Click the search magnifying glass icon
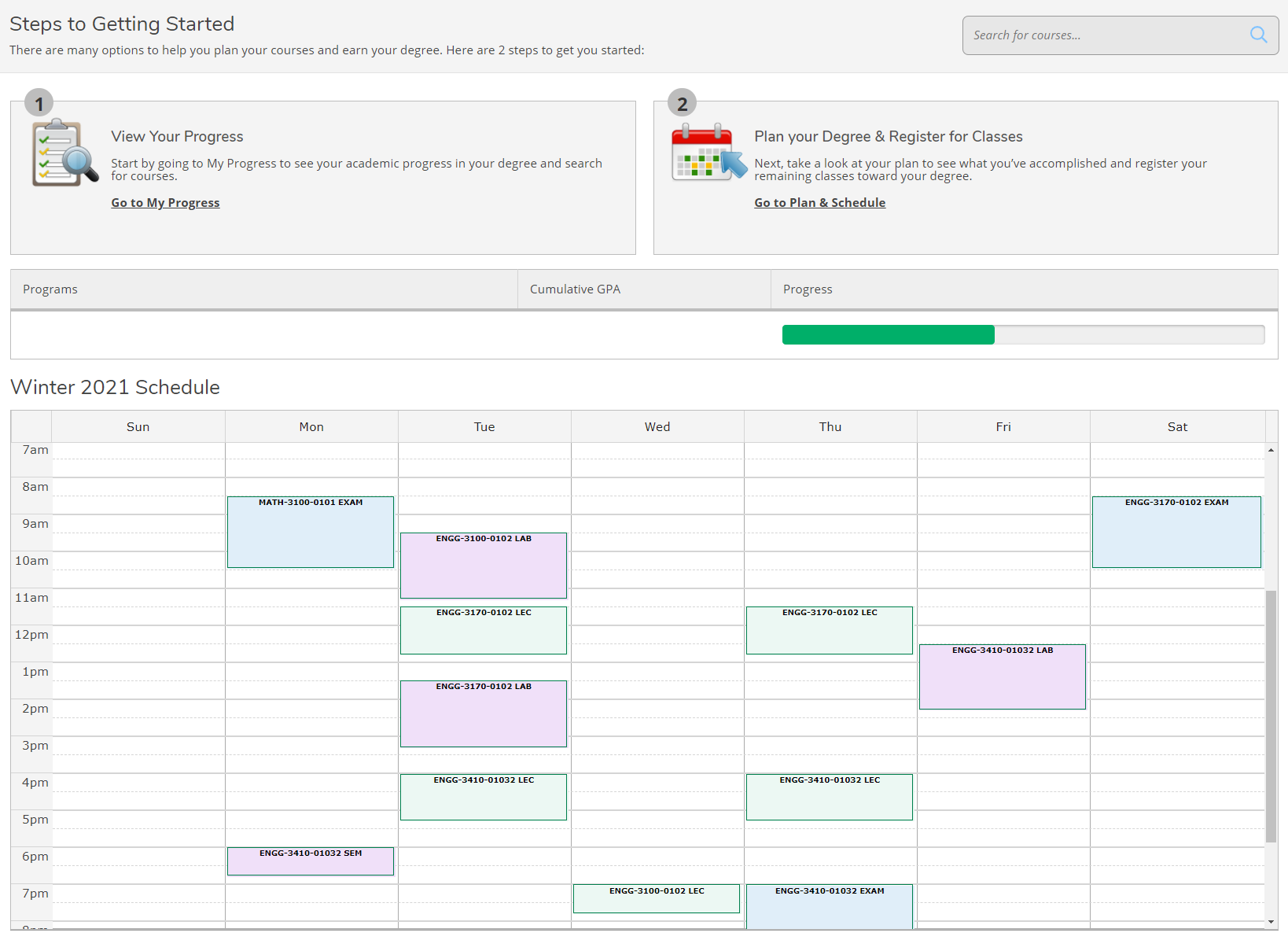The image size is (1288, 940). pos(1258,35)
